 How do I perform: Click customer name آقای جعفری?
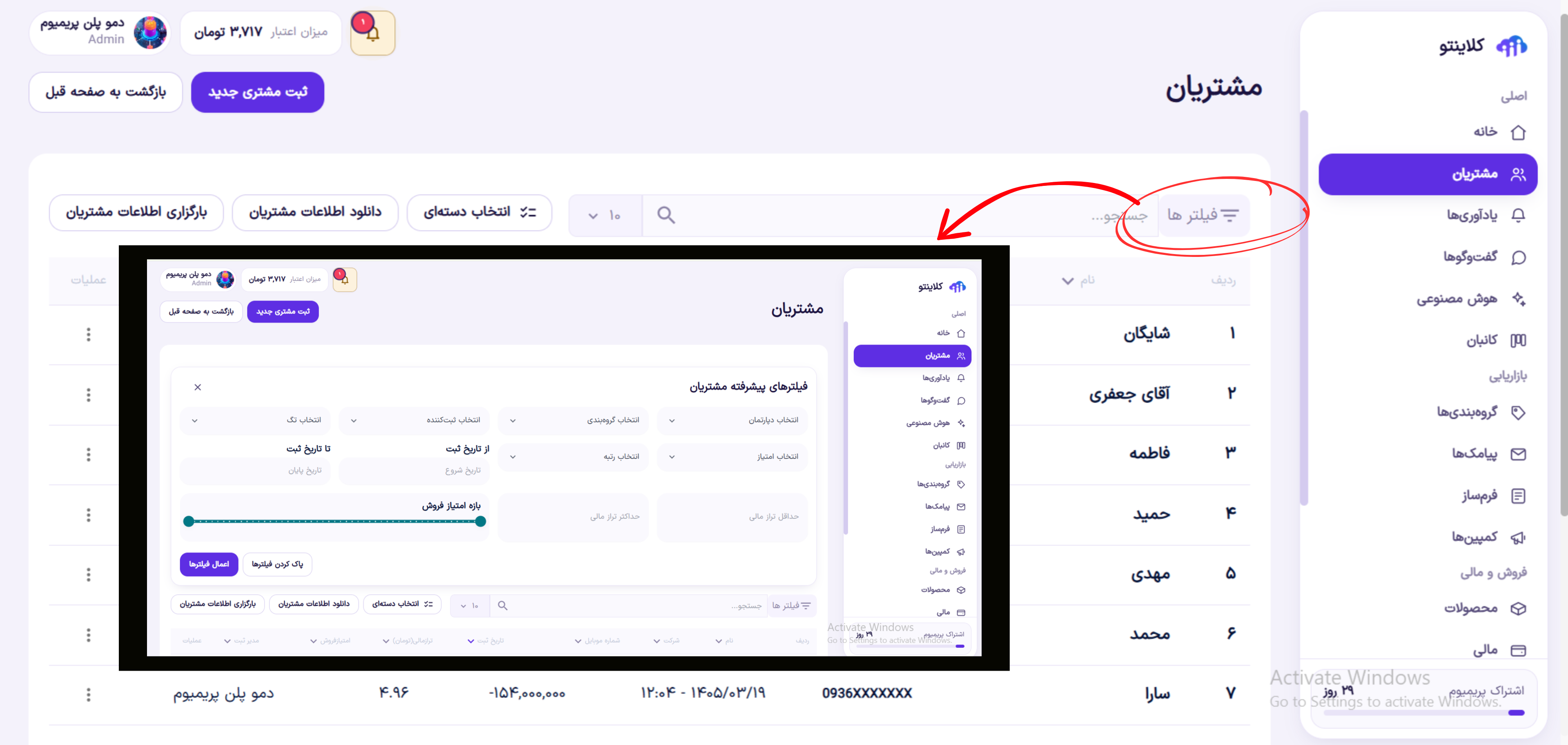(1129, 395)
